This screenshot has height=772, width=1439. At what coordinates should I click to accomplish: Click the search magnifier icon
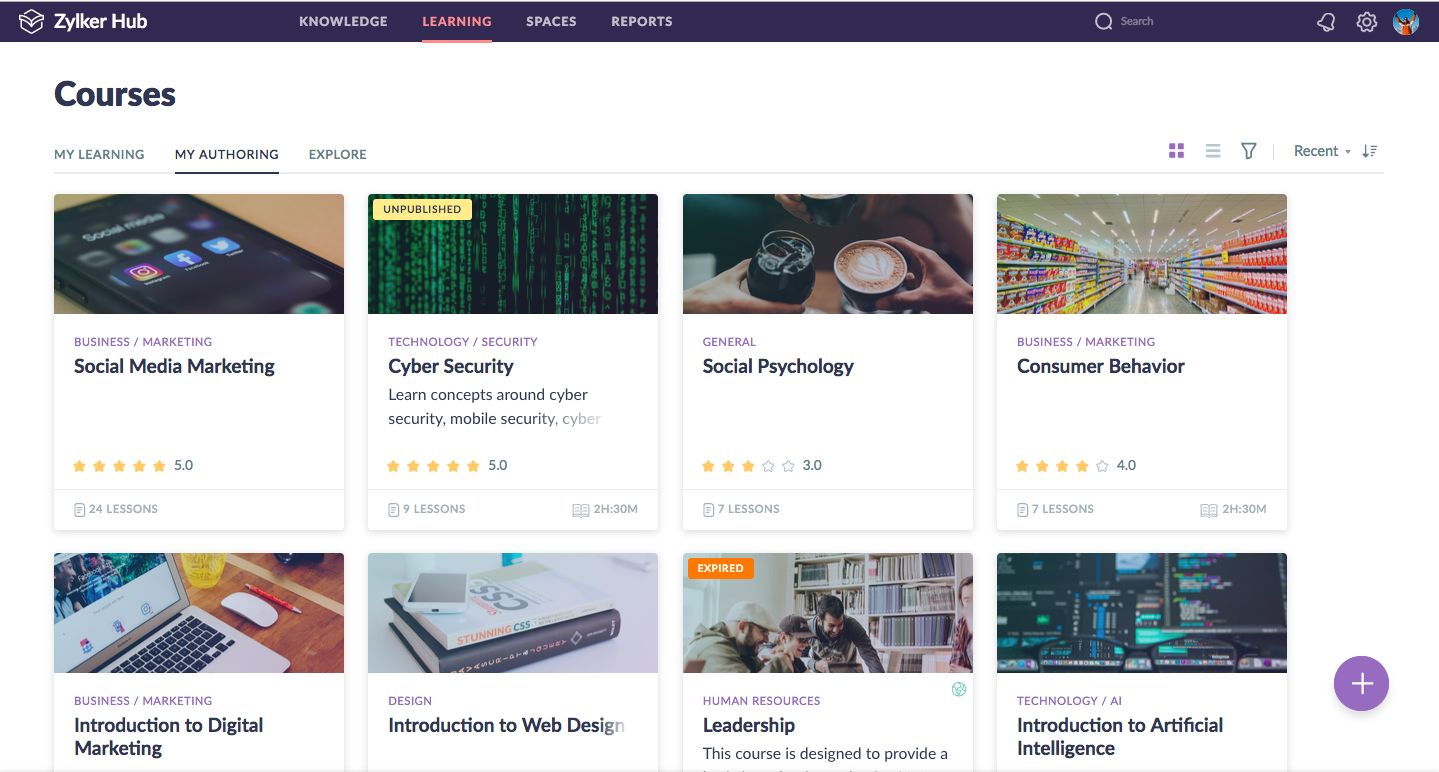click(x=1104, y=22)
